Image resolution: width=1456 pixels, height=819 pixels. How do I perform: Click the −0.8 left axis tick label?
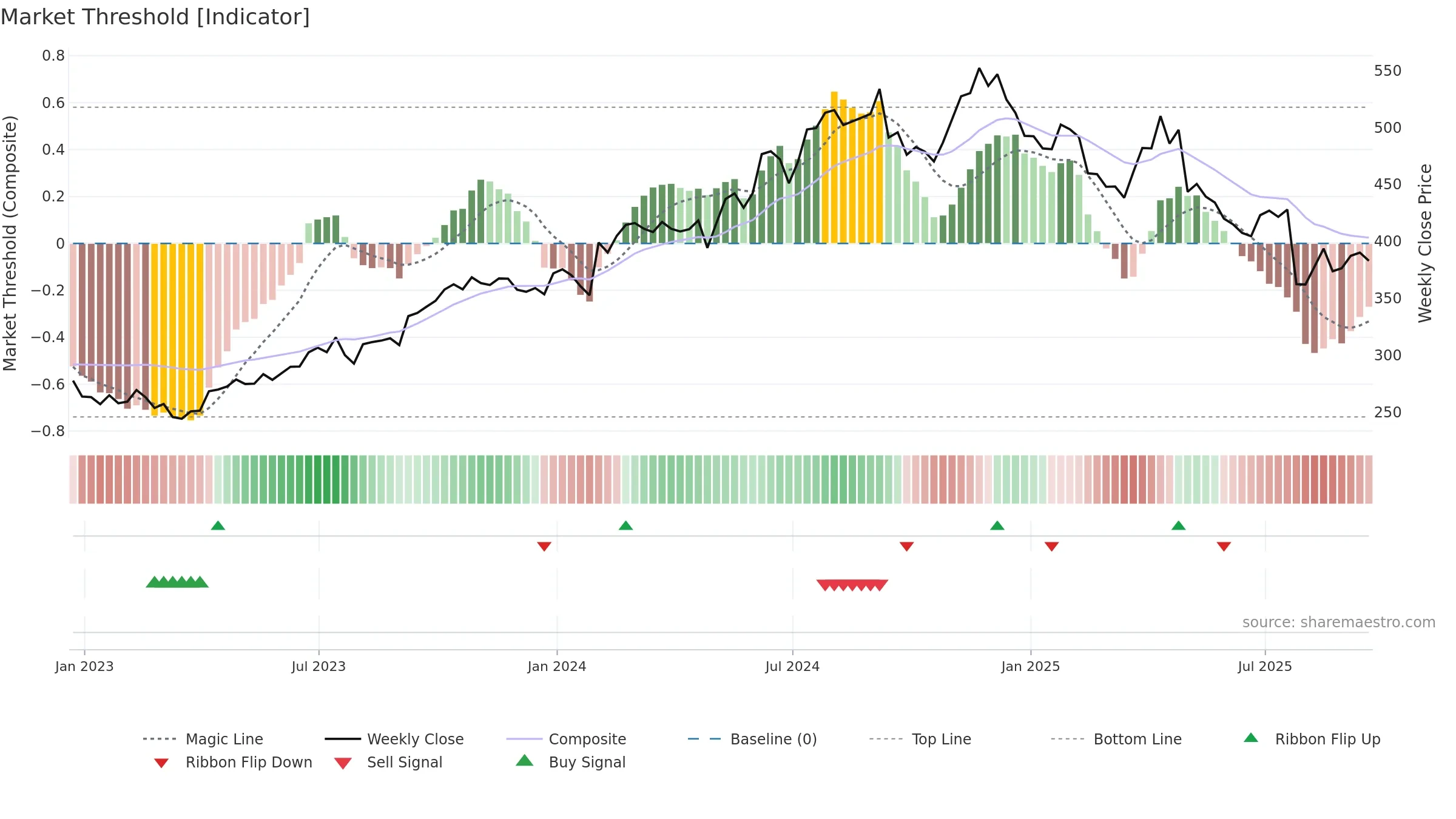pyautogui.click(x=48, y=431)
